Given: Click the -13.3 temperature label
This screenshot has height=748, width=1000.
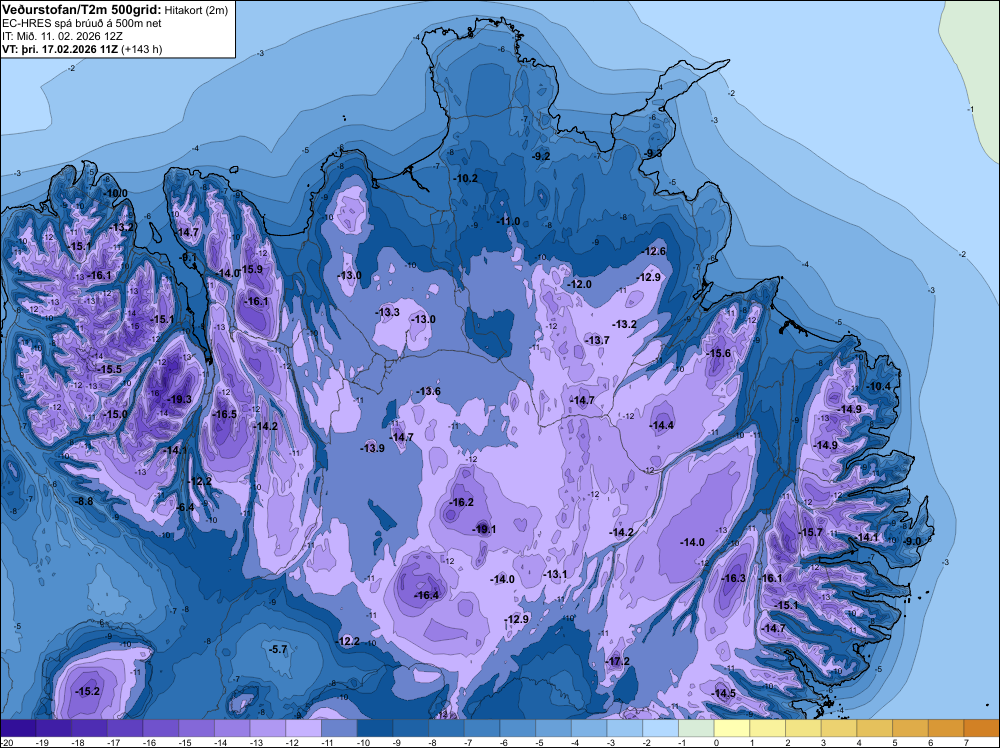Looking at the screenshot, I should point(387,312).
